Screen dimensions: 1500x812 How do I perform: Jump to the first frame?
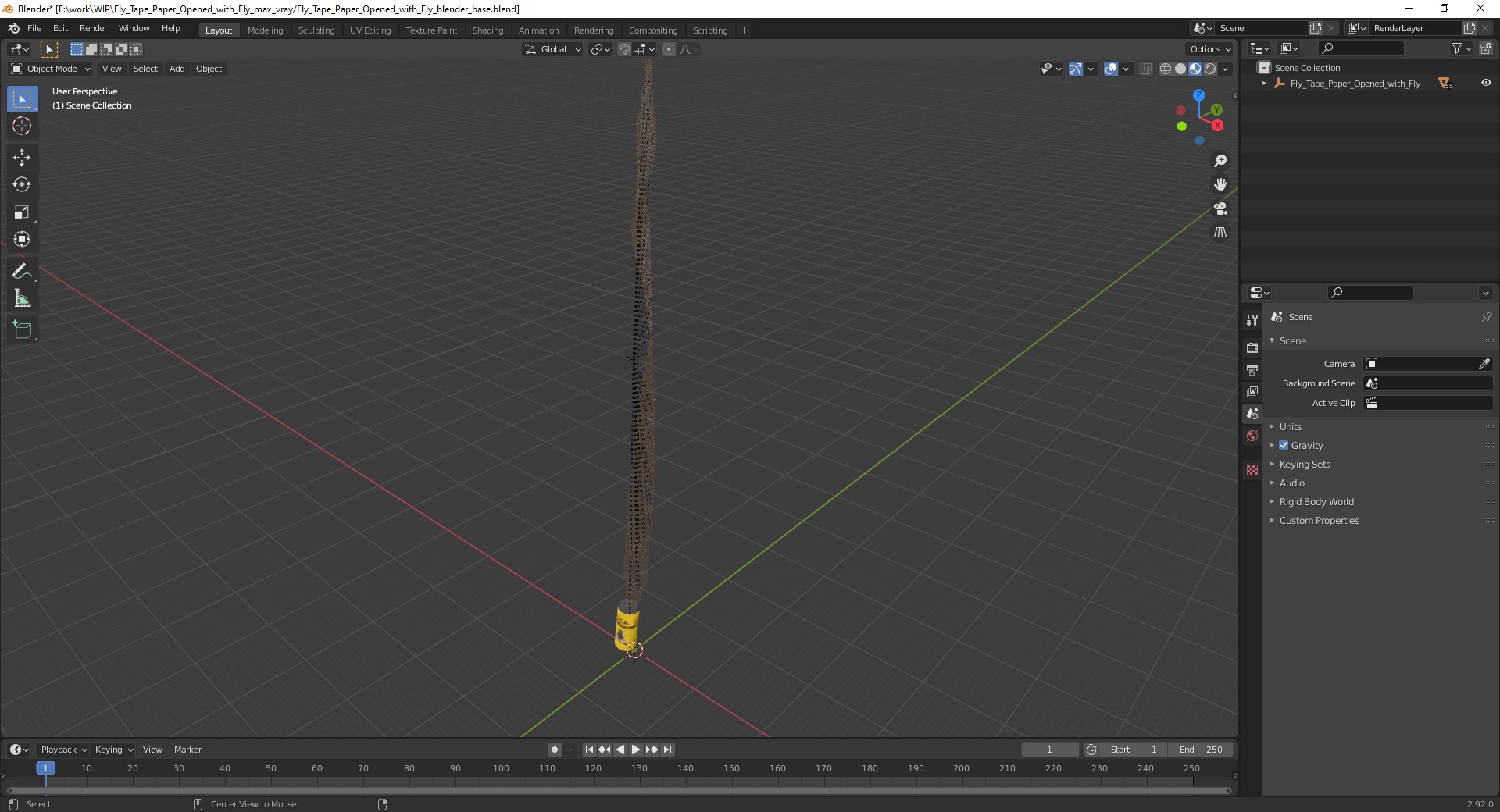pos(589,750)
